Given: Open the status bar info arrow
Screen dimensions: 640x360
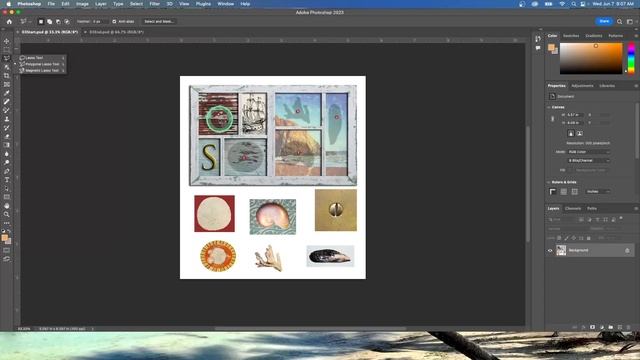Looking at the screenshot, I should pyautogui.click(x=93, y=329).
